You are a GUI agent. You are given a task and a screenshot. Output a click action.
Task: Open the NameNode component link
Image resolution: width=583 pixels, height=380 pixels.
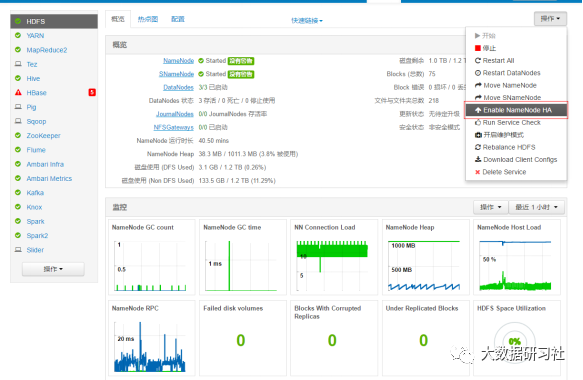coord(178,61)
